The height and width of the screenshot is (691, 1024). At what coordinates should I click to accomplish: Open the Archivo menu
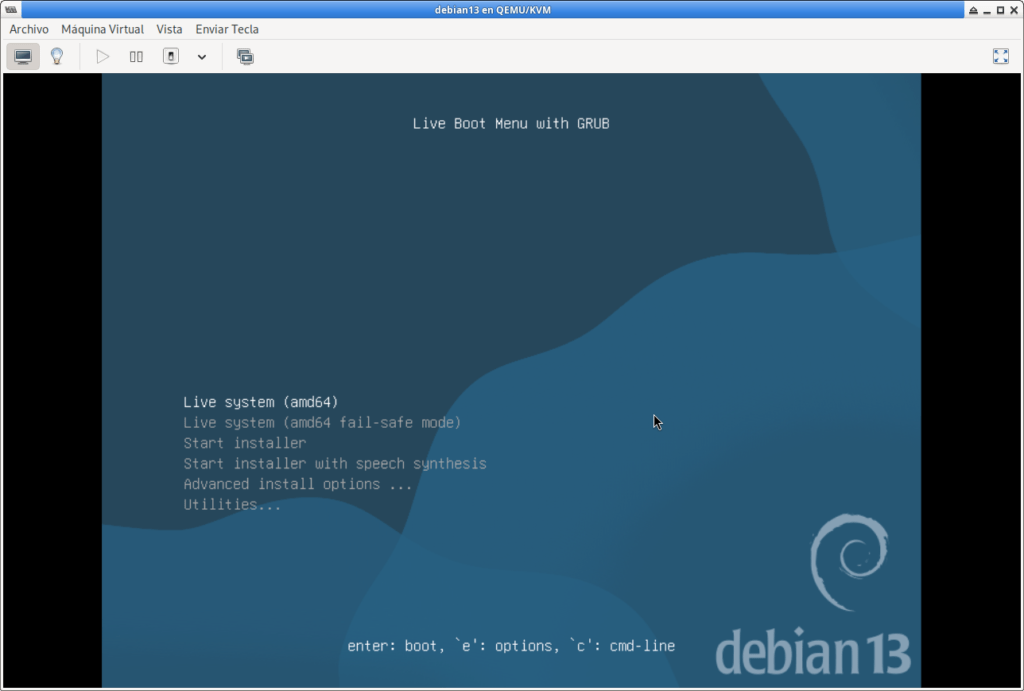[x=29, y=29]
